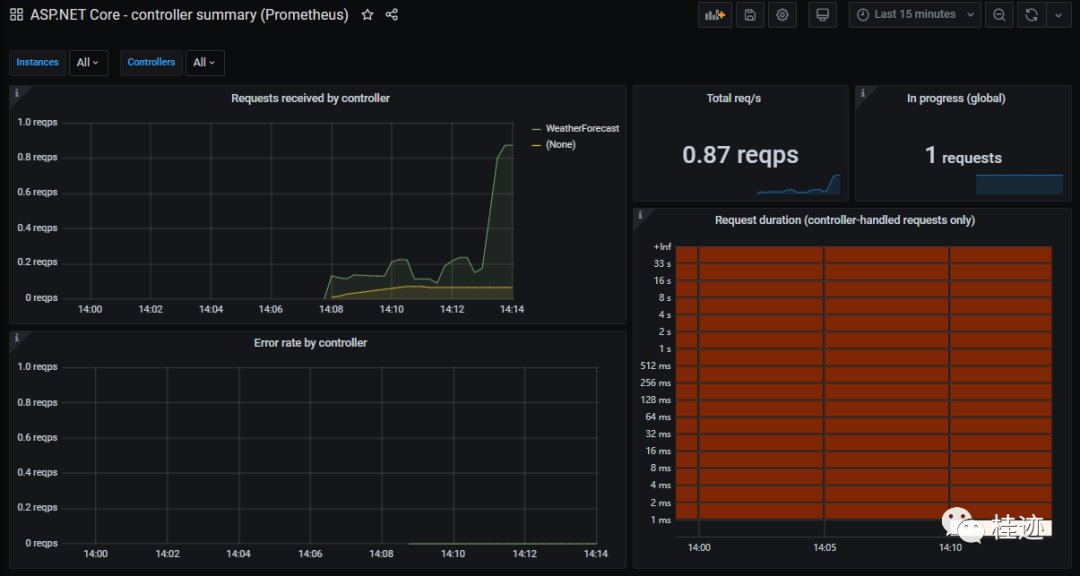
Task: Click the 64 ms bucket label
Action: [658, 417]
